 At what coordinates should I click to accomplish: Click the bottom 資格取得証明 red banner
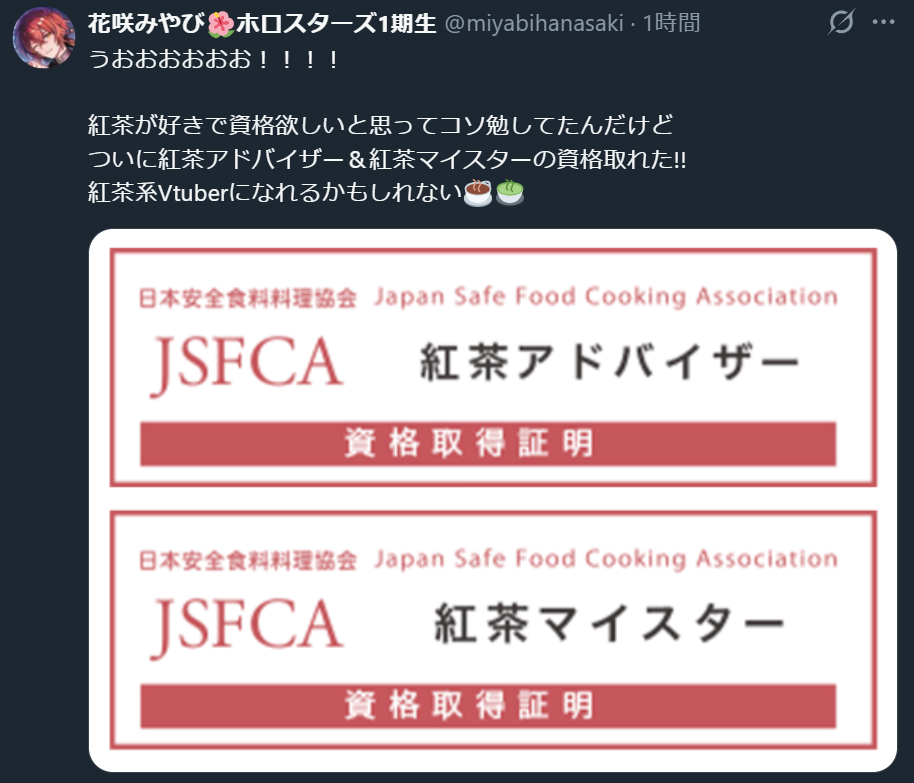coord(488,706)
